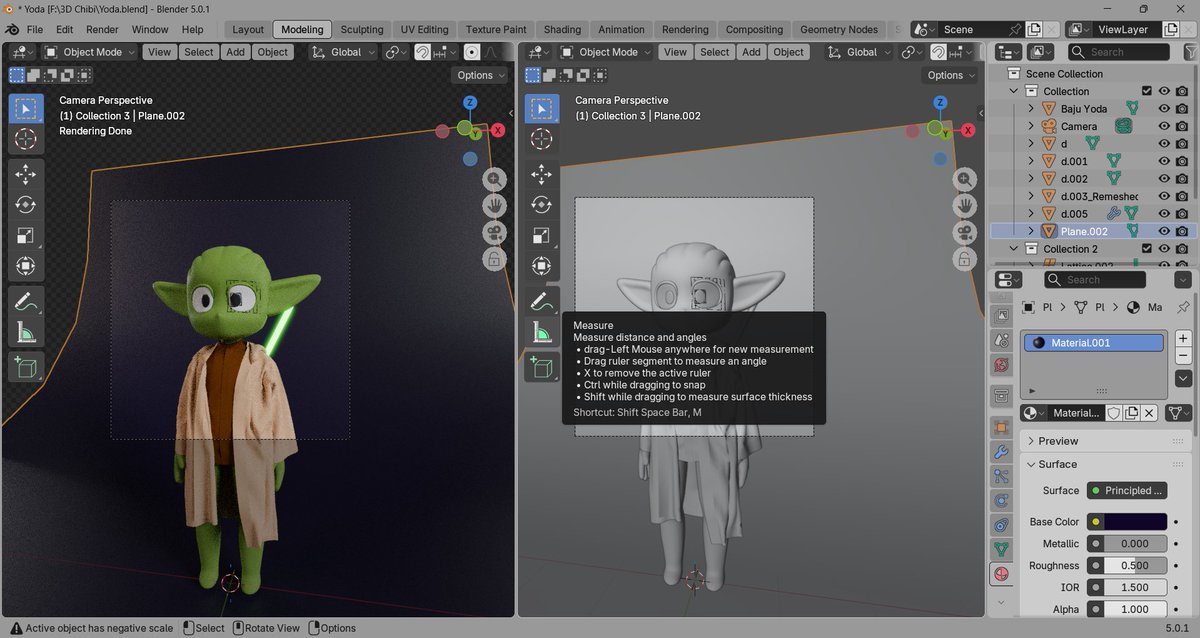Viewport: 1200px width, 638px height.
Task: Expand the Baju Yoda tree item
Action: (1032, 109)
